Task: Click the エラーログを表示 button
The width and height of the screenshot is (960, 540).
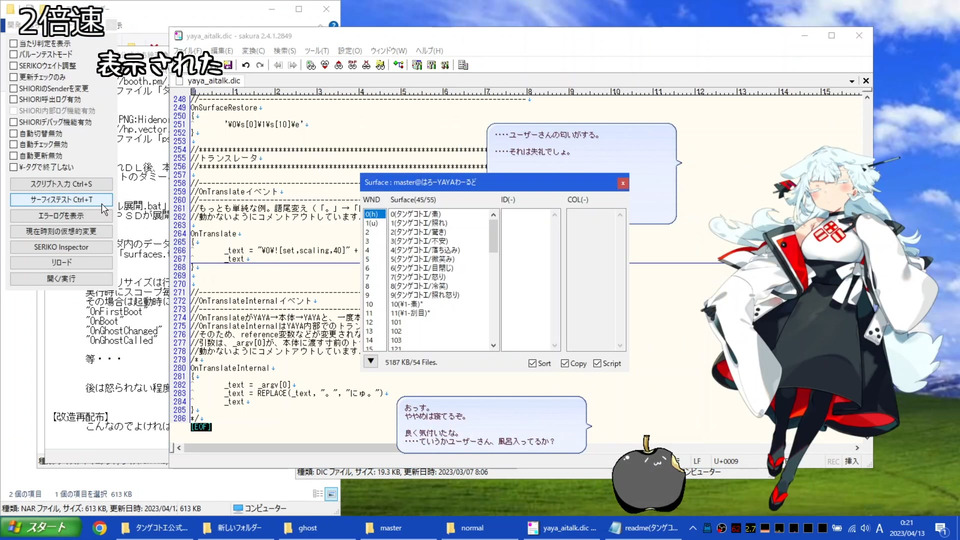Action: point(61,216)
